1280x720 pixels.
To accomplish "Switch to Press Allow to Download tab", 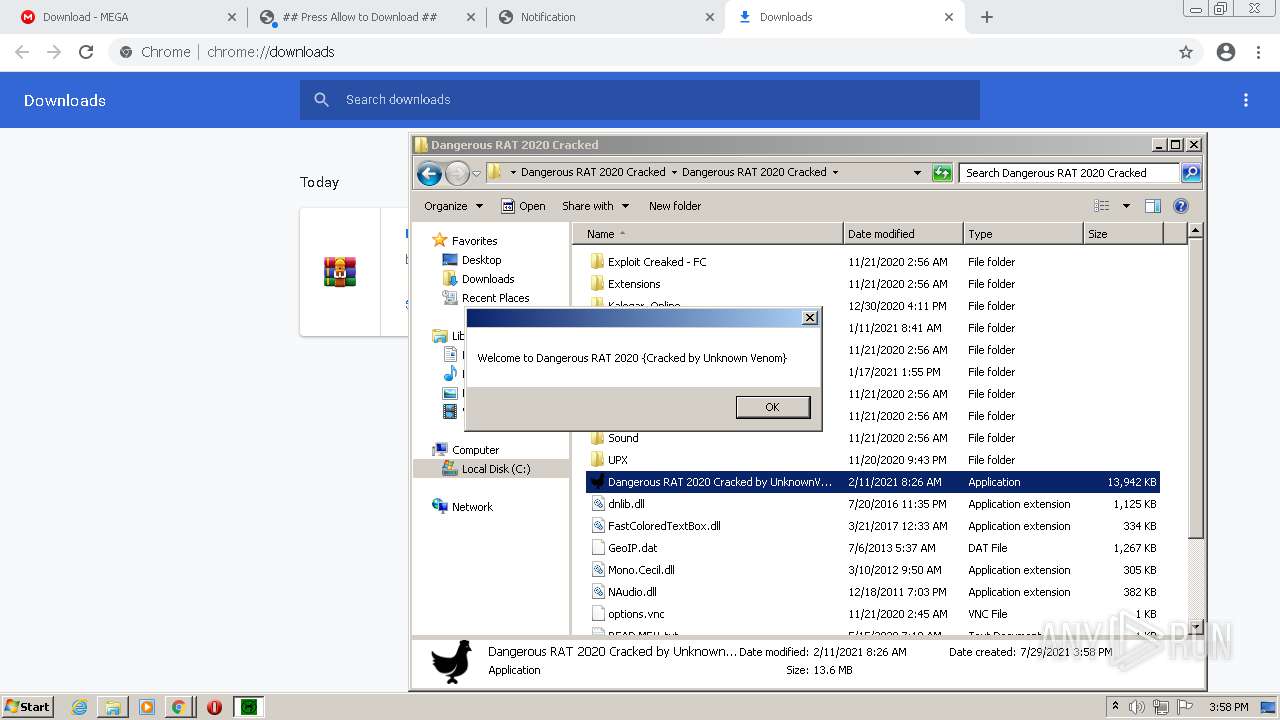I will pos(366,17).
